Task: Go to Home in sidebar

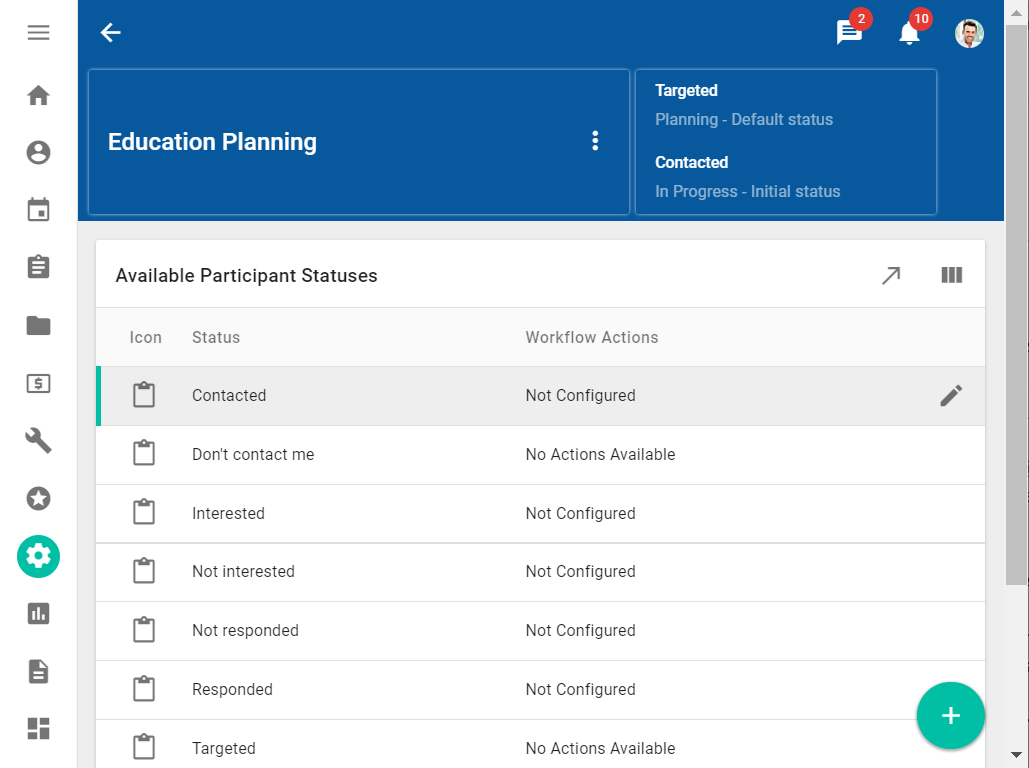Action: pos(38,96)
